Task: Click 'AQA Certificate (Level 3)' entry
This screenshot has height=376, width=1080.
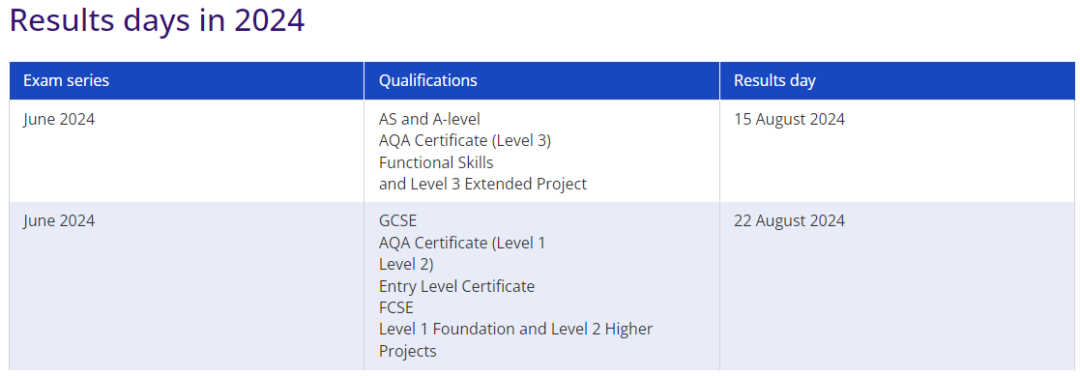Action: [x=465, y=141]
